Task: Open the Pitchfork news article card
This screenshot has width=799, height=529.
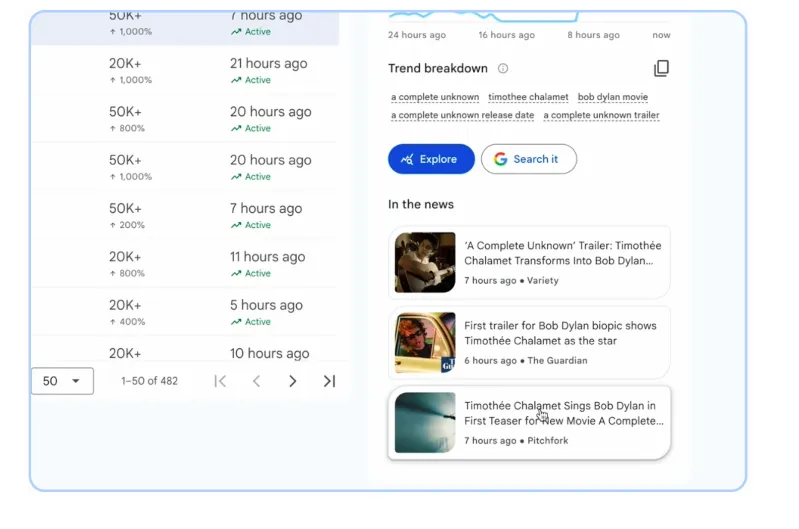Action: (529, 423)
